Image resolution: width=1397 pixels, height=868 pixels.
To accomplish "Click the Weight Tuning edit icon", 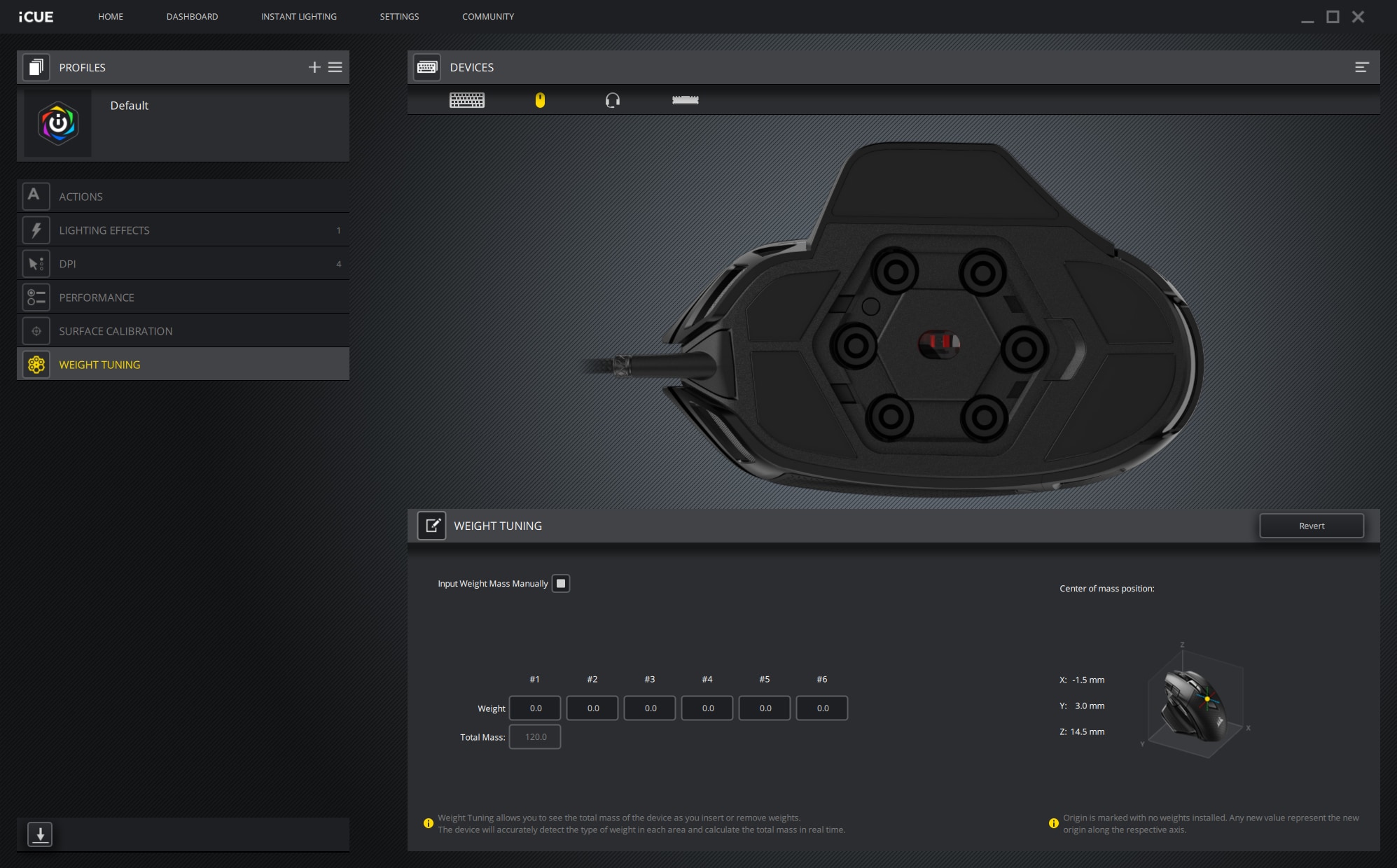I will coord(432,526).
